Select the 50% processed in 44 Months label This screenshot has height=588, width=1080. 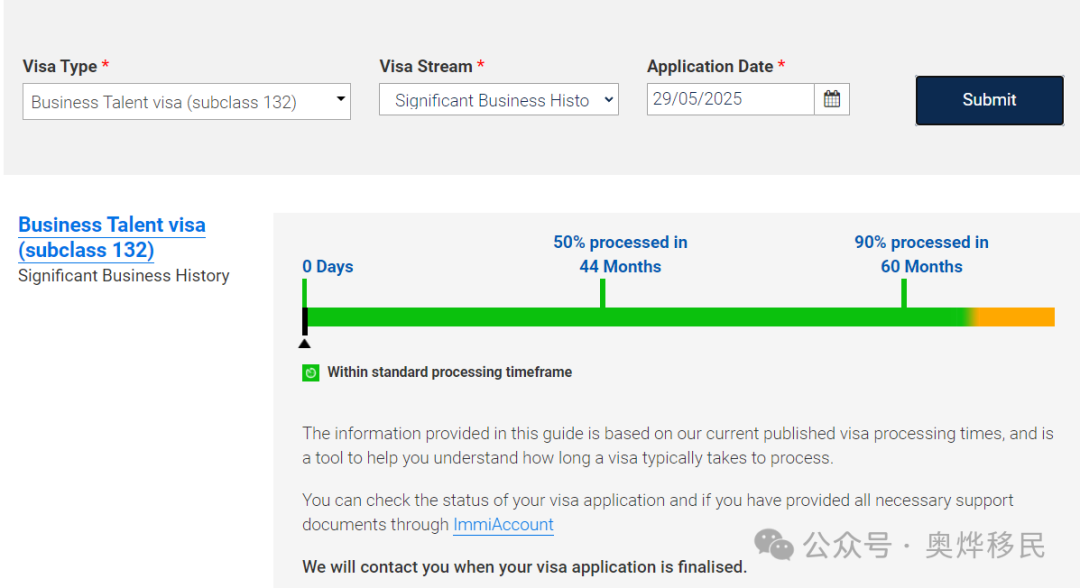point(620,254)
